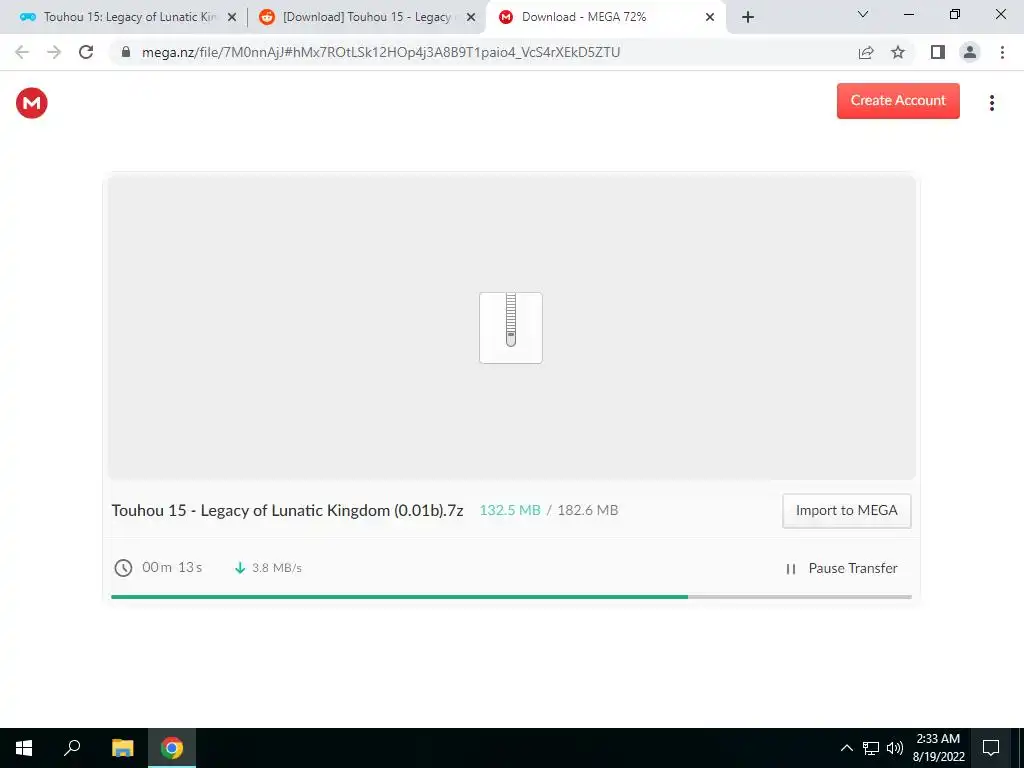The width and height of the screenshot is (1024, 768).
Task: Close the MEGA download tab
Action: [710, 18]
